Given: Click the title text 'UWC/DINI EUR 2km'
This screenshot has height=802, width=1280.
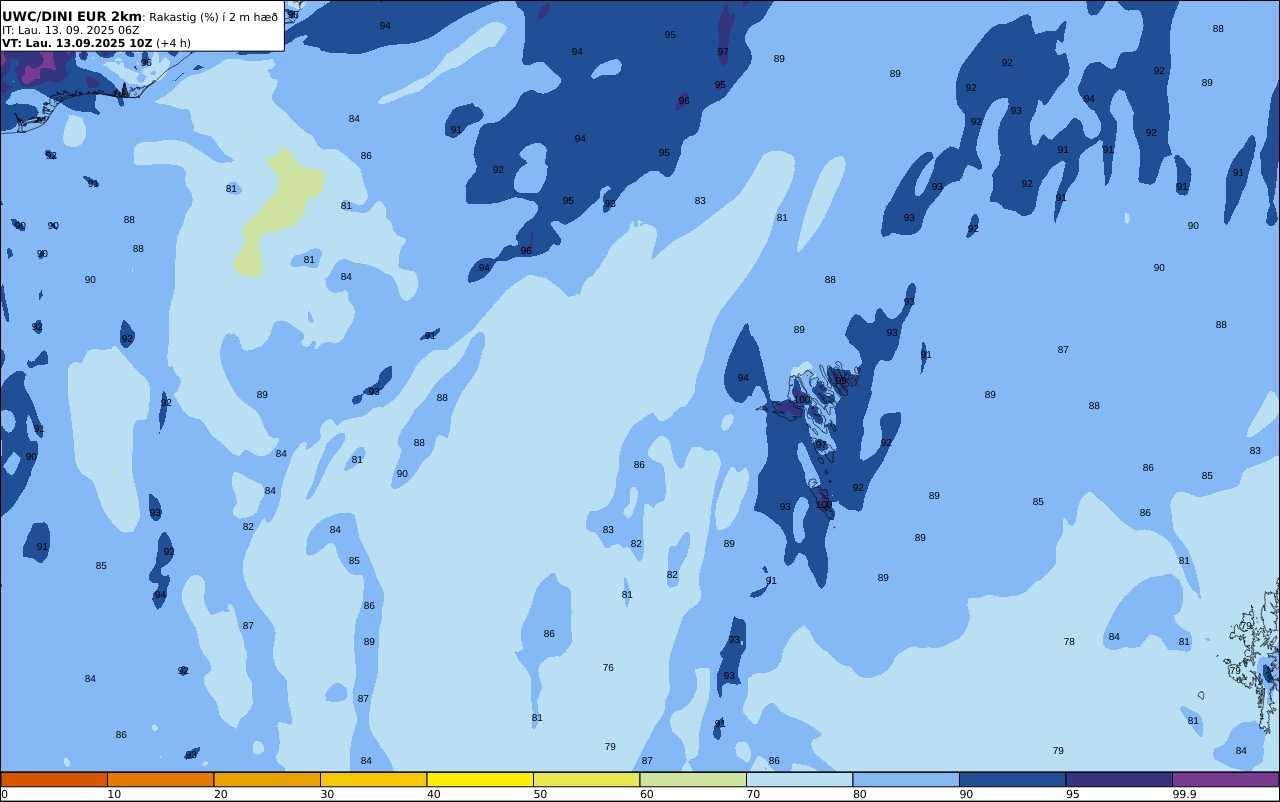Looking at the screenshot, I should click(x=72, y=16).
